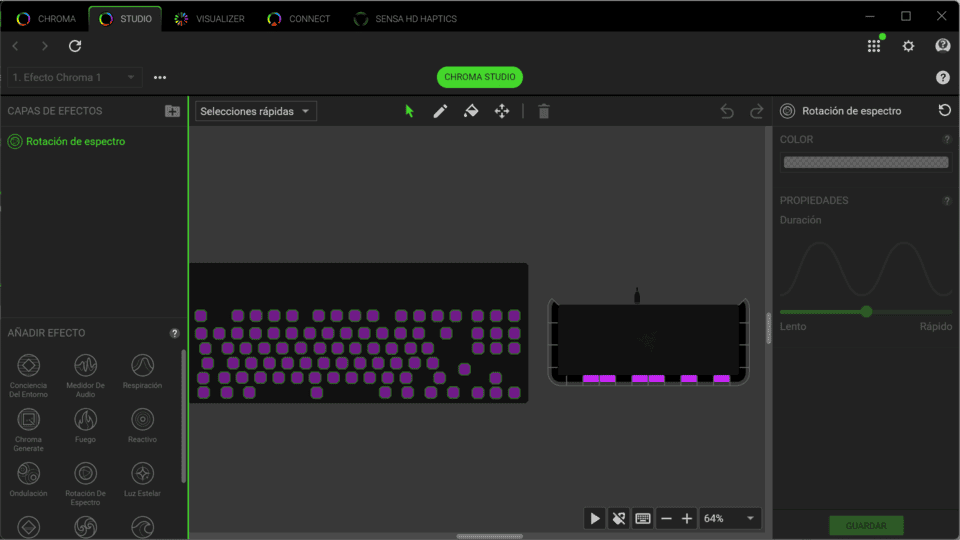Open the Efecto Chroma 1 dropdown
The width and height of the screenshot is (960, 540).
[74, 77]
